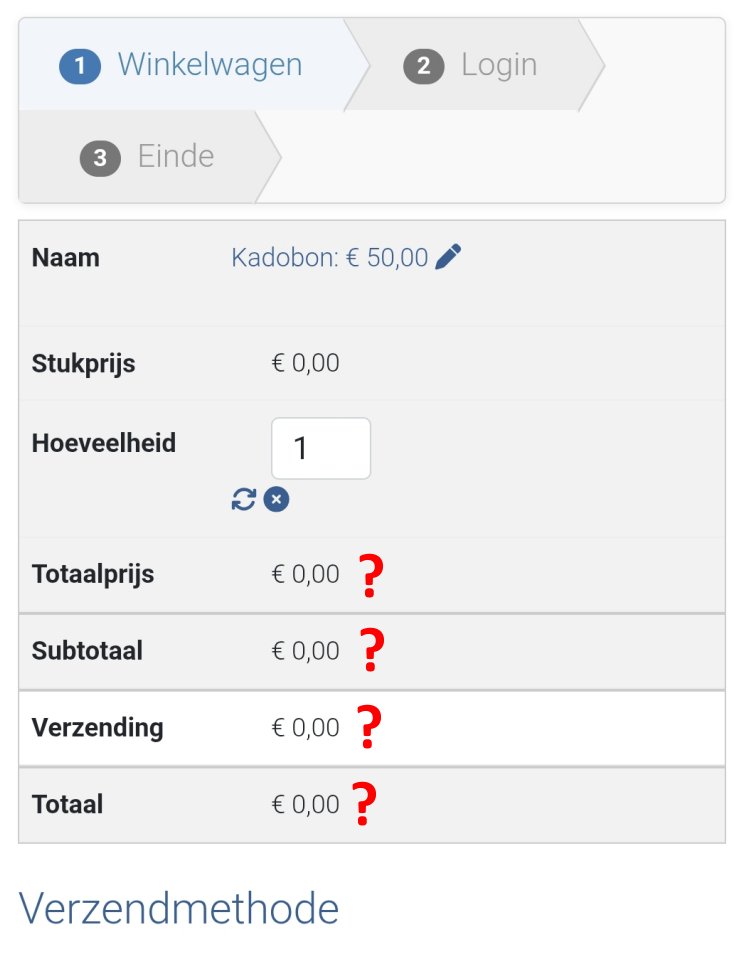The height and width of the screenshot is (953, 745).
Task: Click the red question mark beside Subtotaal
Action: (x=372, y=651)
